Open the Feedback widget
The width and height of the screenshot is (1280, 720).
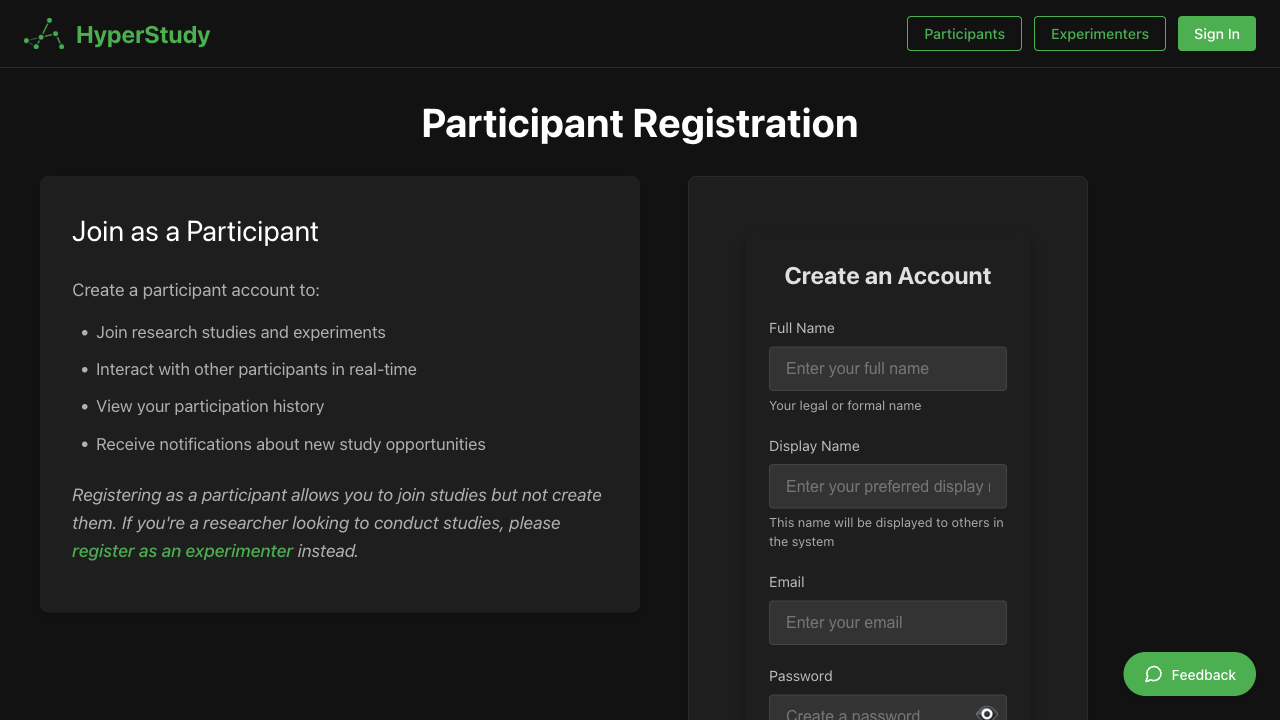(1189, 674)
